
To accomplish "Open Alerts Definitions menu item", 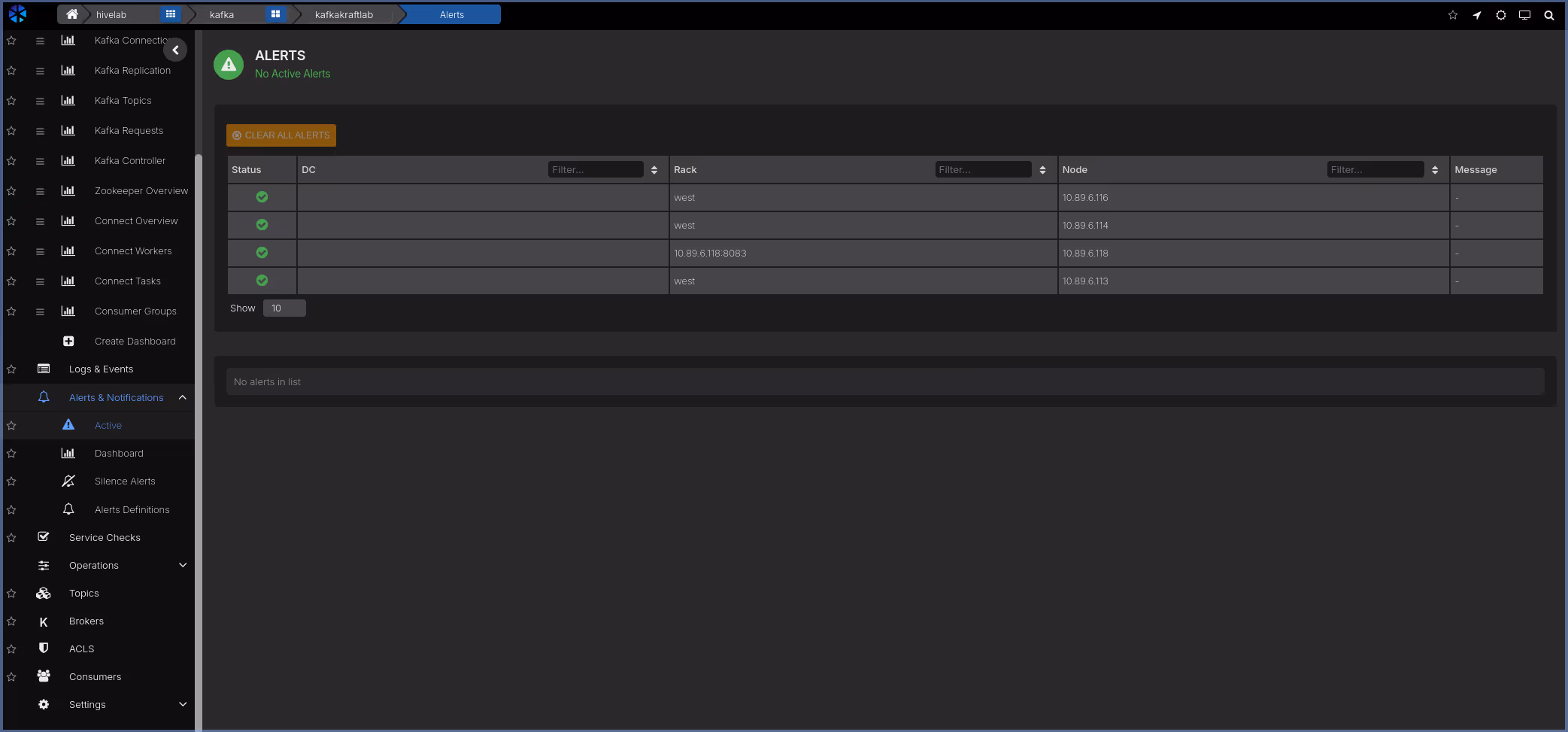I will click(132, 510).
